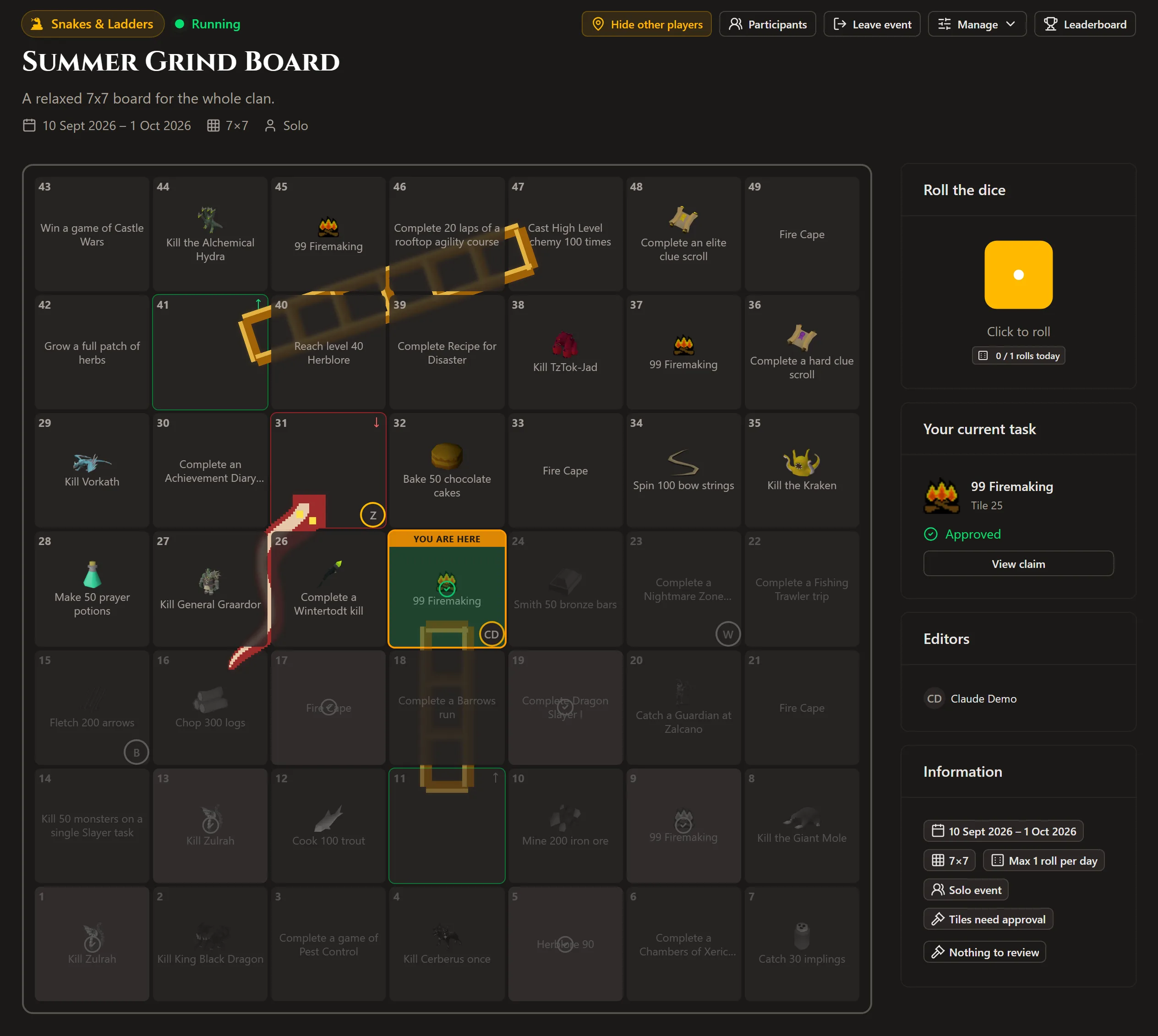Click the Giant Mole icon on tile 8
Image resolution: width=1158 pixels, height=1036 pixels.
pyautogui.click(x=801, y=817)
